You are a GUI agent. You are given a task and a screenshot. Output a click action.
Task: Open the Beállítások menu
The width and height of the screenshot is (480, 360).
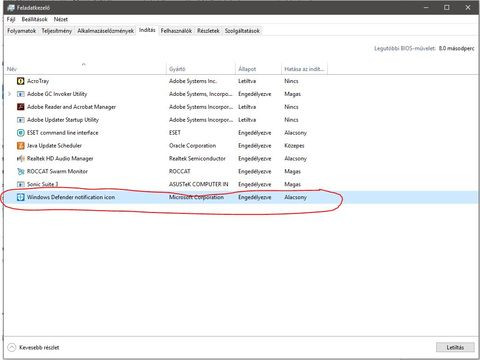34,19
